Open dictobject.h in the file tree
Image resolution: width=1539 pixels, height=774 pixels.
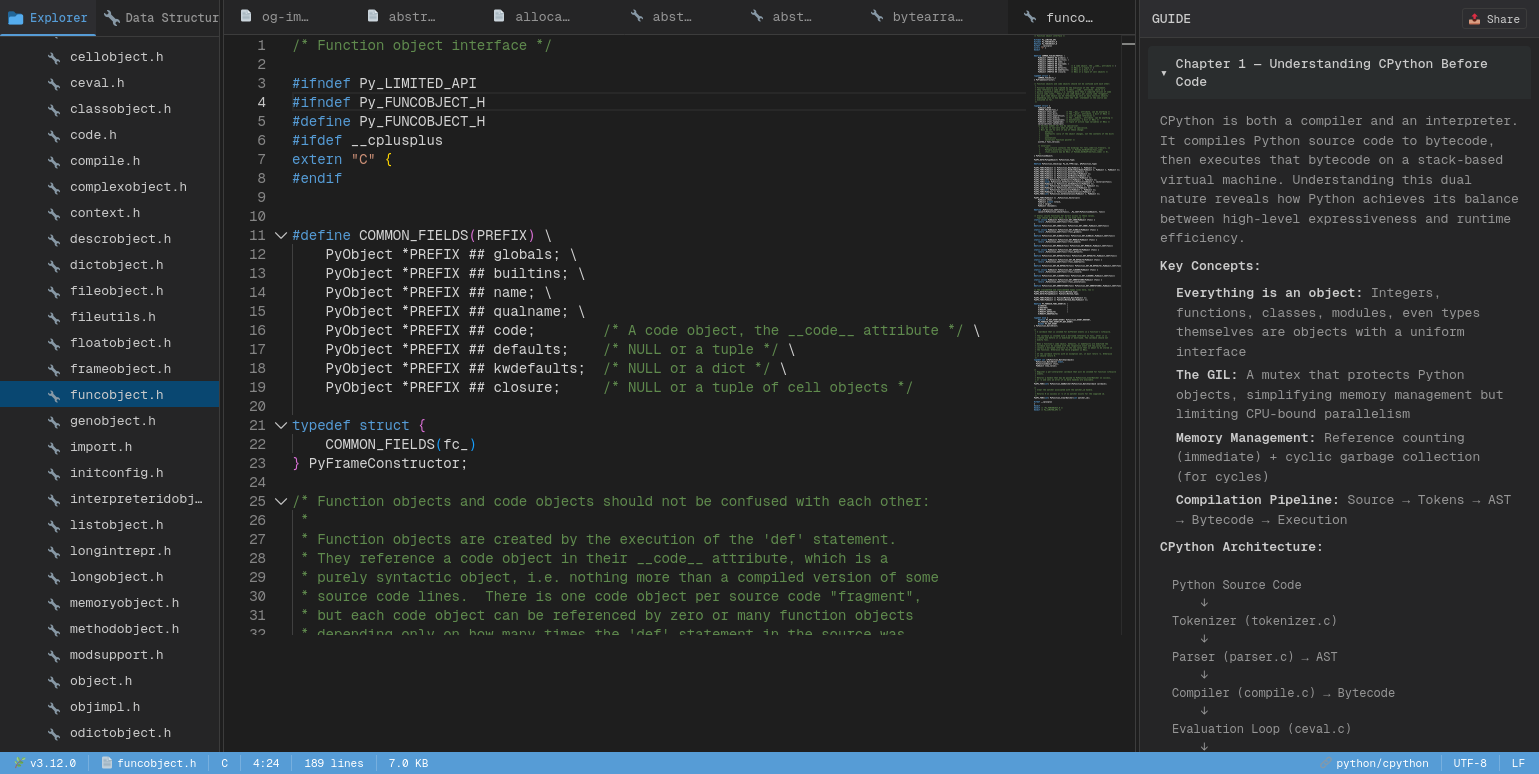(x=116, y=266)
